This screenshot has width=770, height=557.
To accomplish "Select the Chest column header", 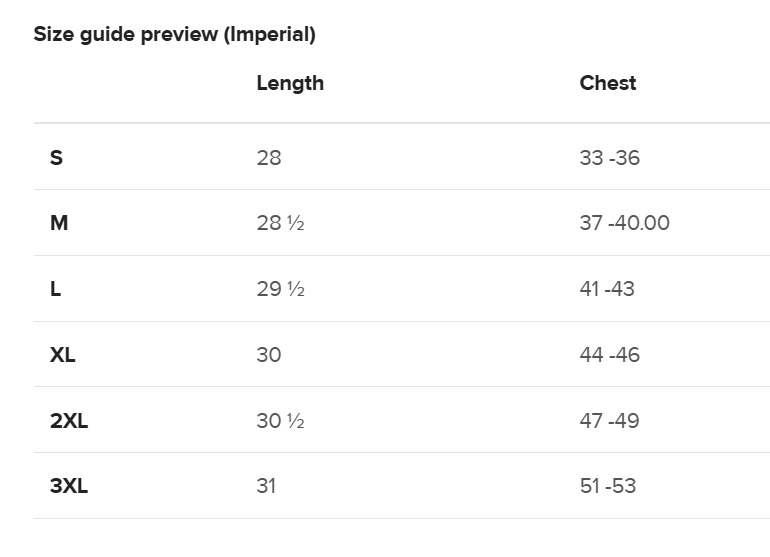I will (x=608, y=83).
